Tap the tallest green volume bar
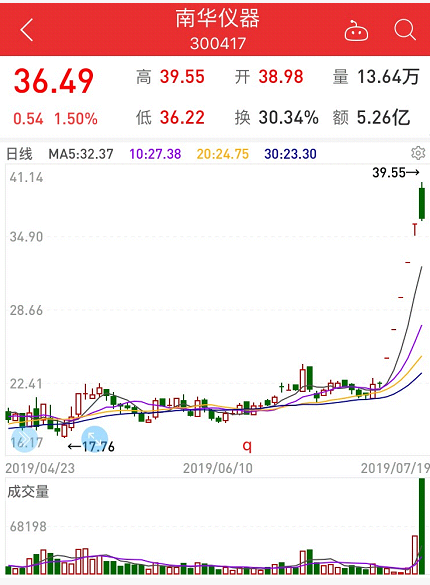The height and width of the screenshot is (585, 430). pos(422,527)
